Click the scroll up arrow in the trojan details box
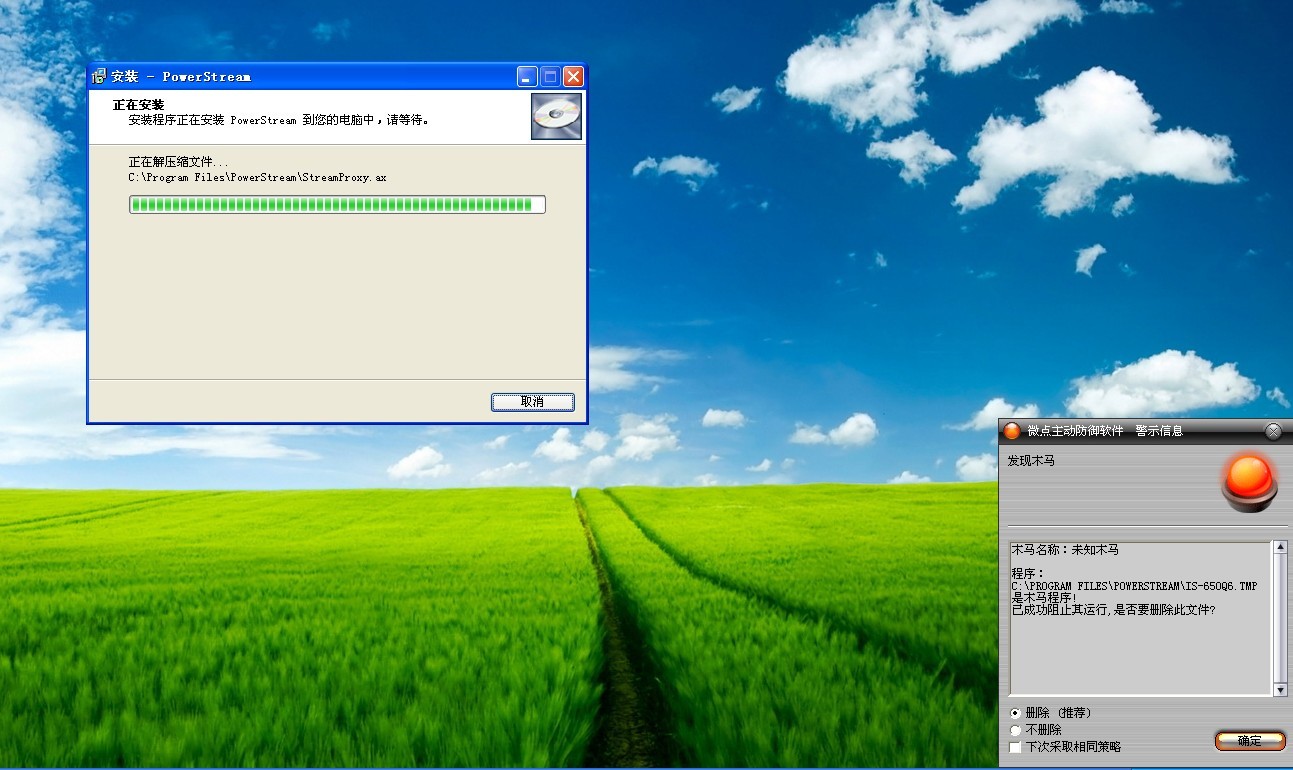The height and width of the screenshot is (770, 1293). point(1279,548)
